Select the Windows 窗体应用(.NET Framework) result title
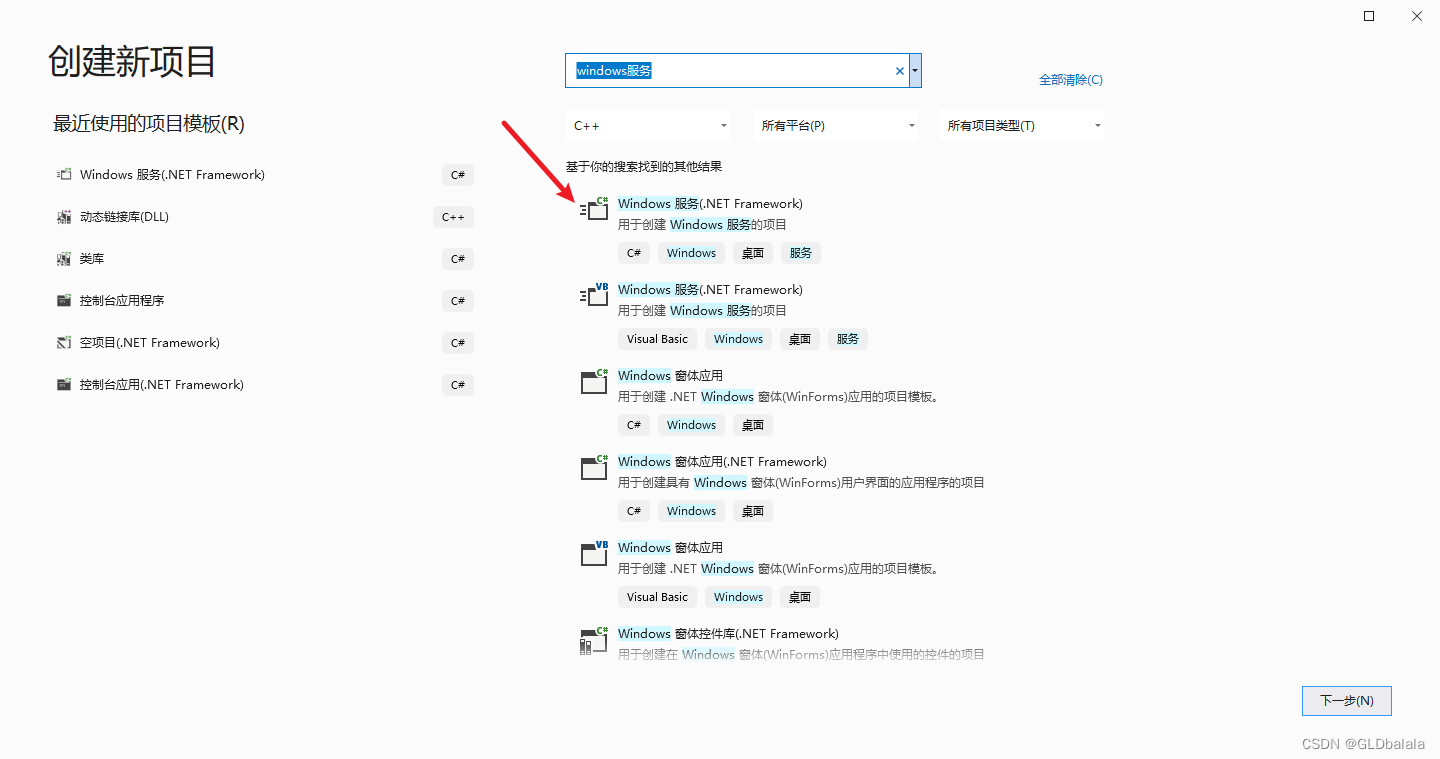This screenshot has width=1440, height=759. tap(722, 462)
